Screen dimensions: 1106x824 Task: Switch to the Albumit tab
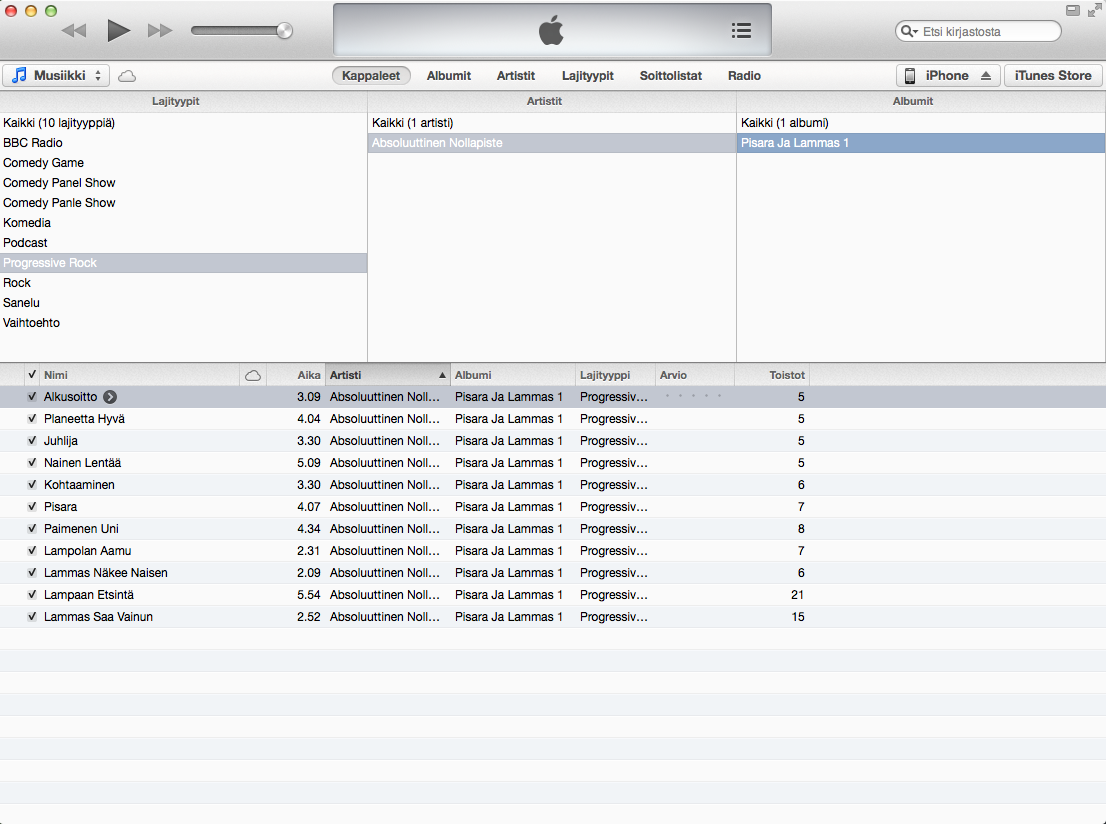[449, 76]
